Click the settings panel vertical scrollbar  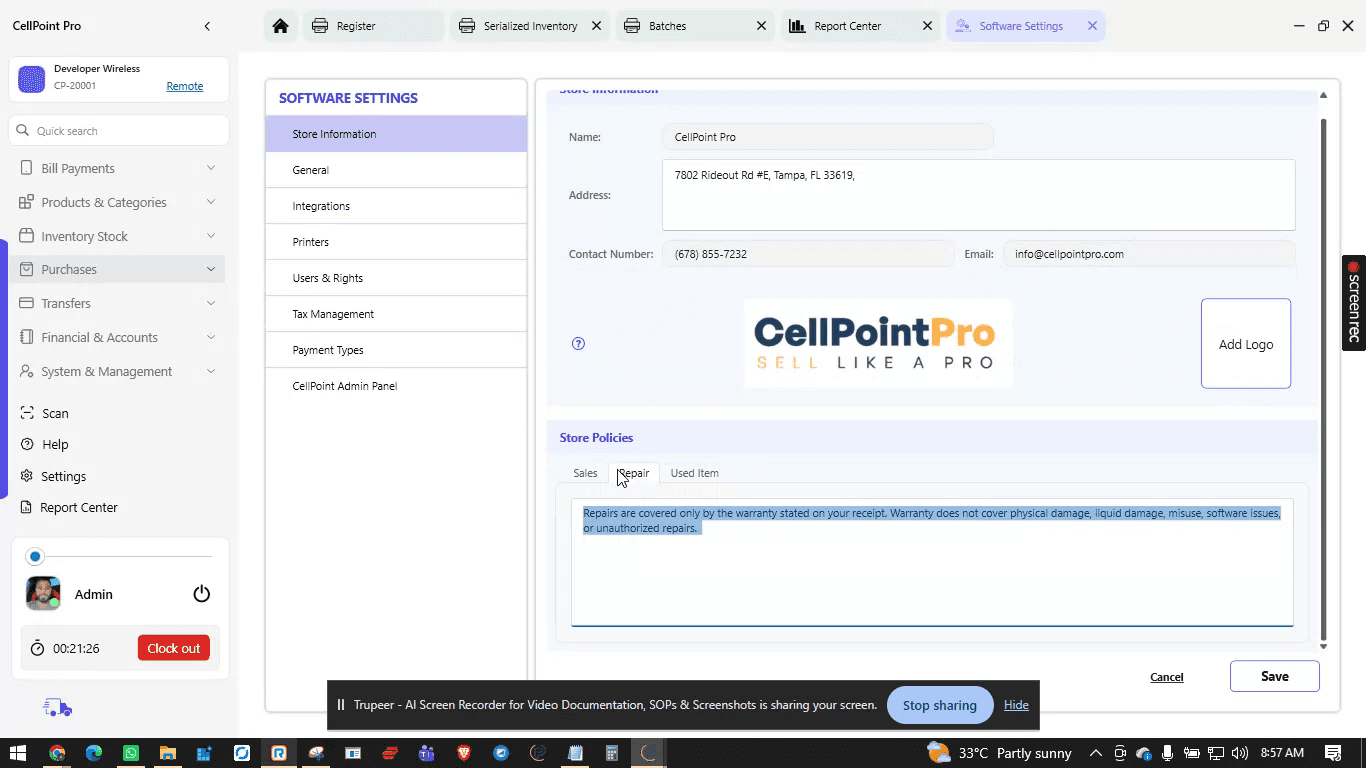[1323, 379]
